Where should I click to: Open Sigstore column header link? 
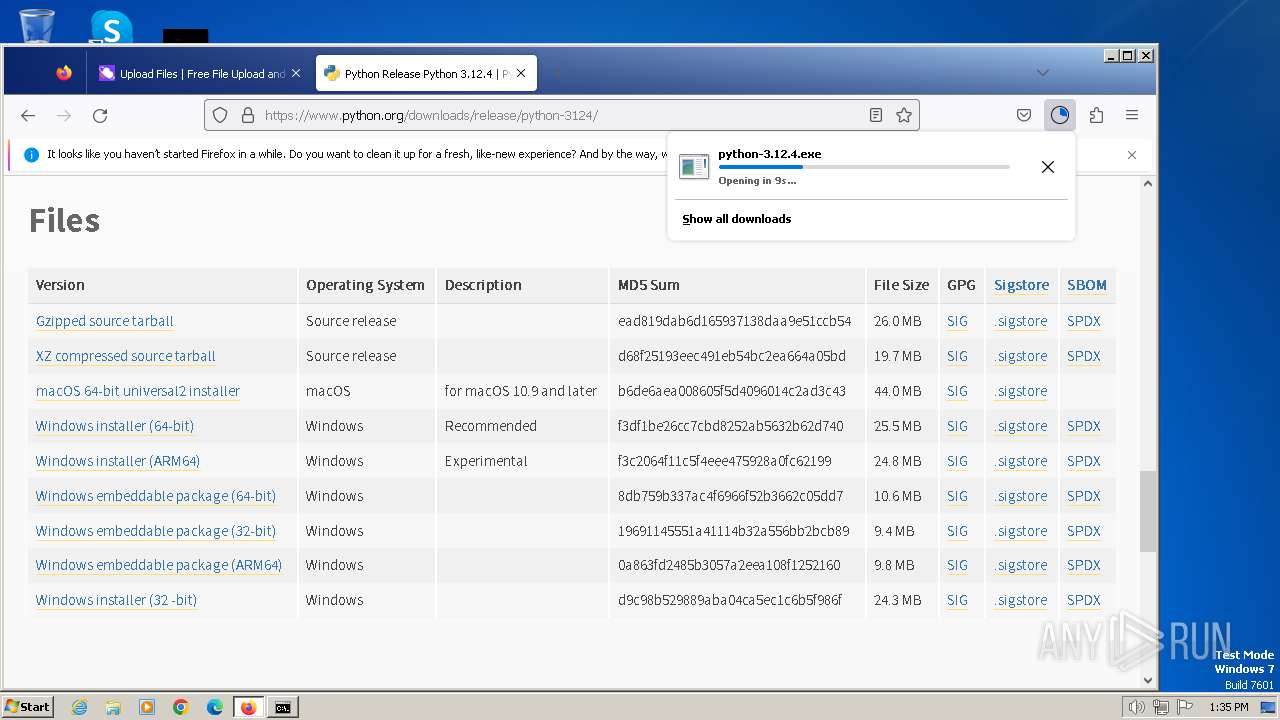pos(1022,285)
